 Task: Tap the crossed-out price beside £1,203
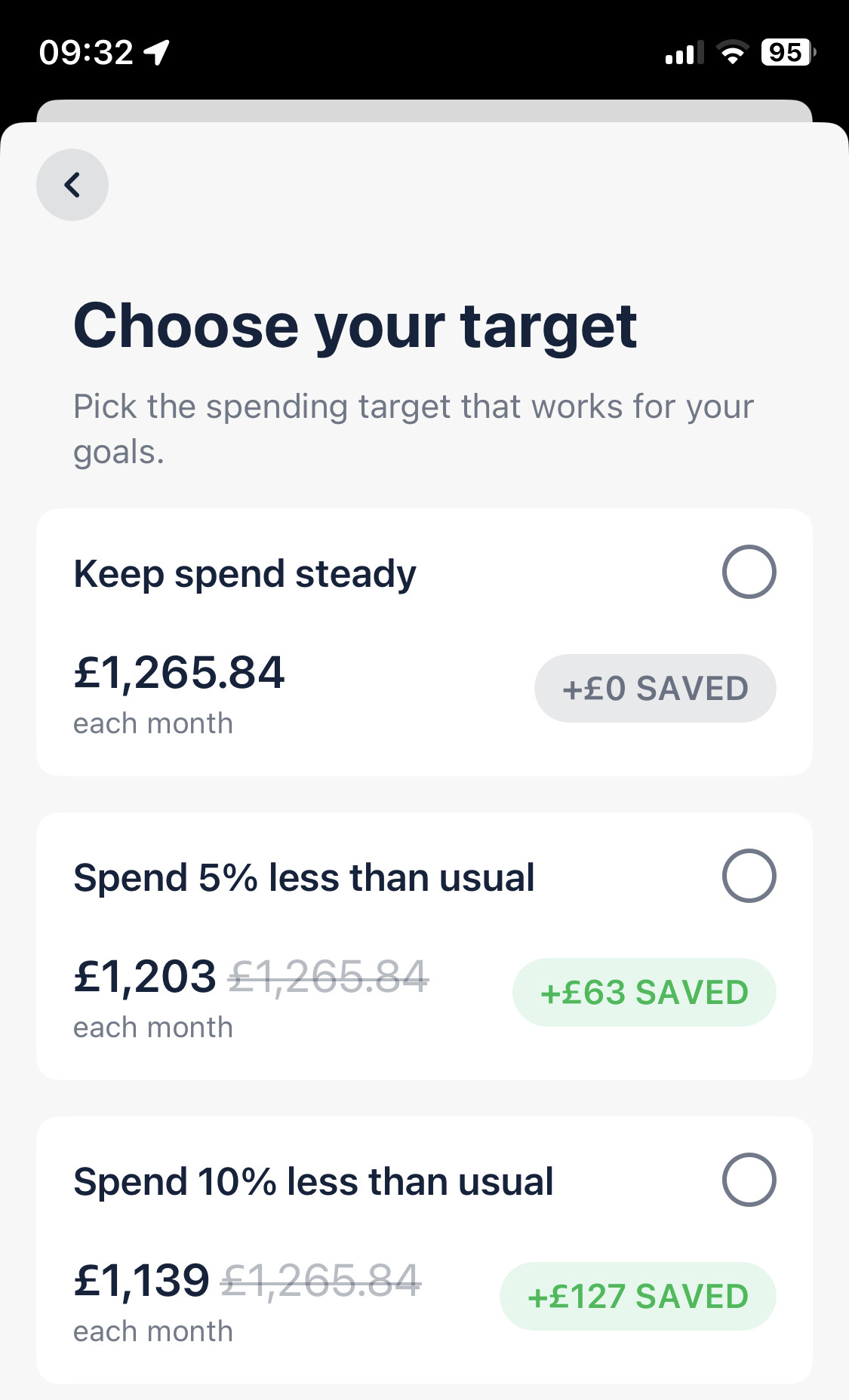click(x=329, y=977)
